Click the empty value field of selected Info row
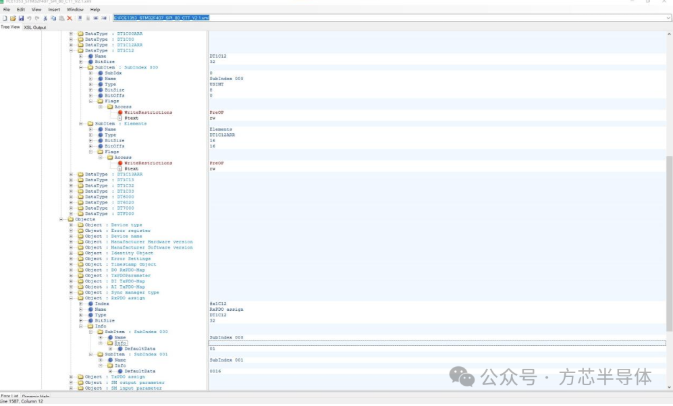 click(x=437, y=343)
